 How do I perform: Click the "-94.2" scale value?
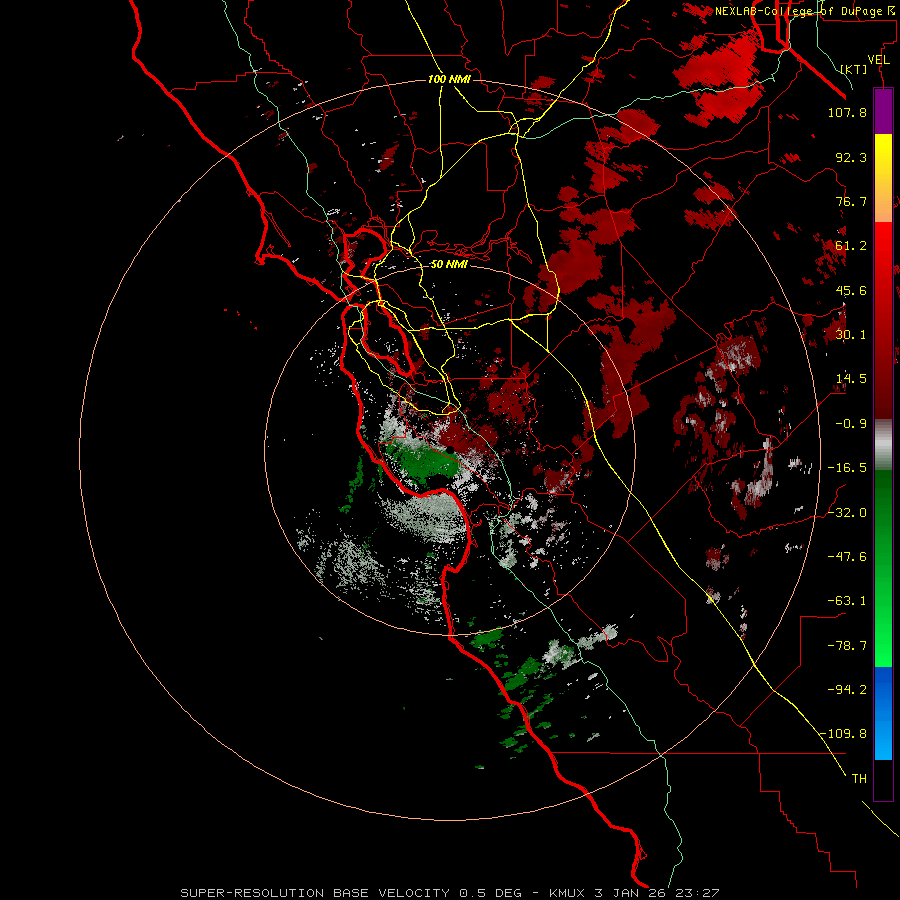pyautogui.click(x=847, y=689)
